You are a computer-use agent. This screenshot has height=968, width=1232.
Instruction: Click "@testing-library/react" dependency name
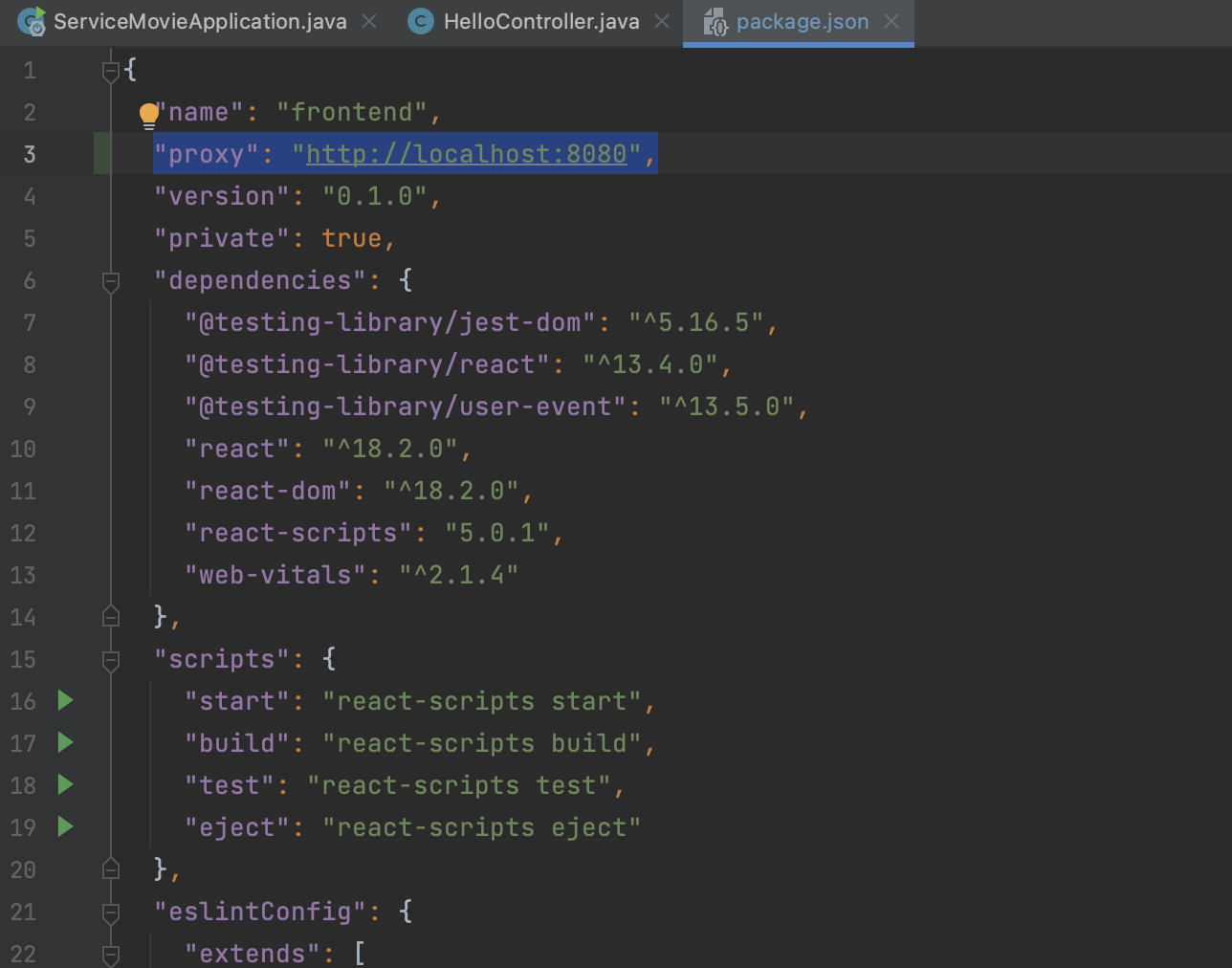click(x=367, y=364)
